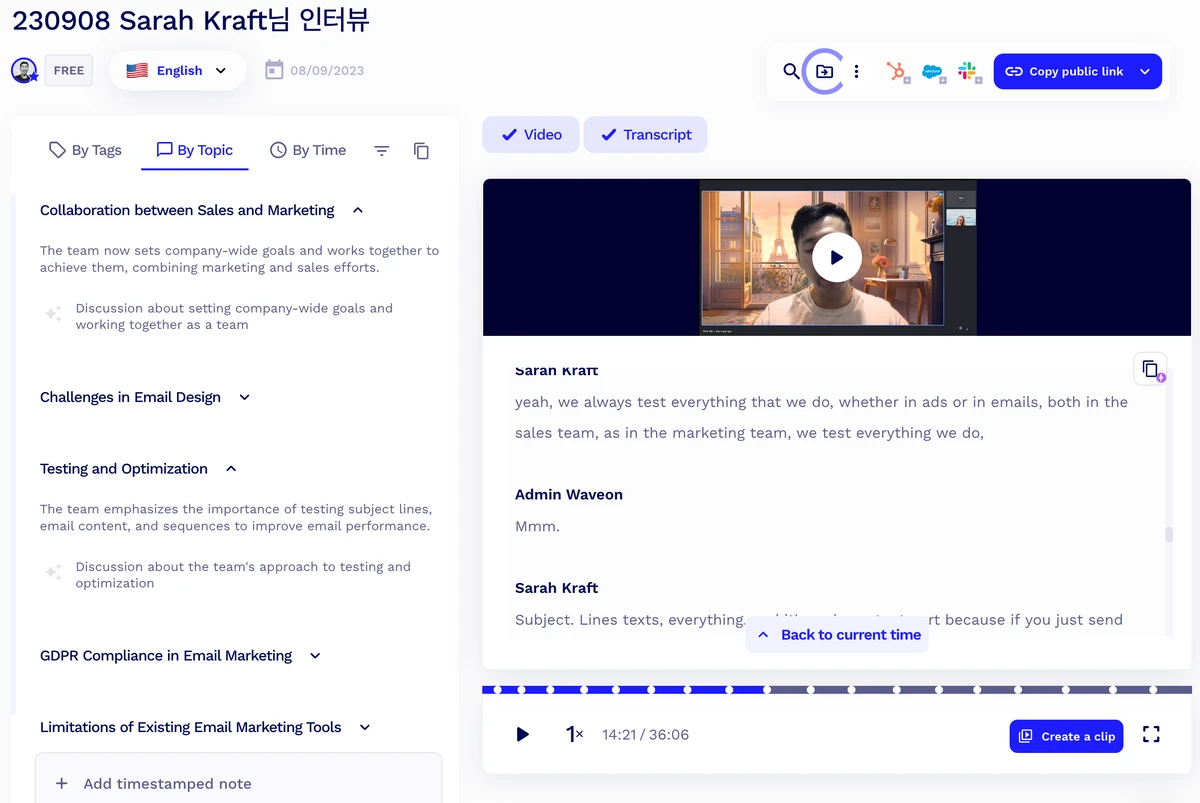Click the 'Mmm.' transcript line

(537, 526)
